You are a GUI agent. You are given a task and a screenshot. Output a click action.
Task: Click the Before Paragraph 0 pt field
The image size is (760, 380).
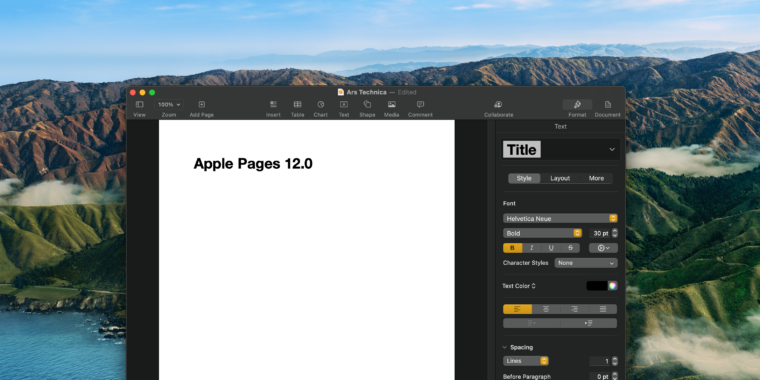pyautogui.click(x=600, y=377)
